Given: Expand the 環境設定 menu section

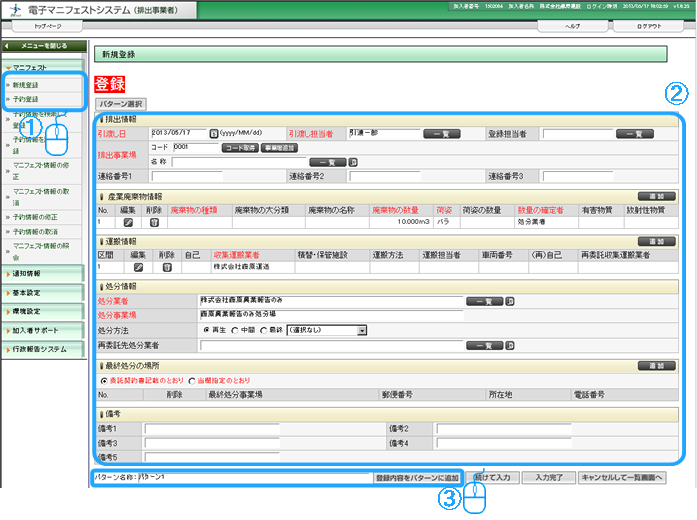Looking at the screenshot, I should pos(43,312).
